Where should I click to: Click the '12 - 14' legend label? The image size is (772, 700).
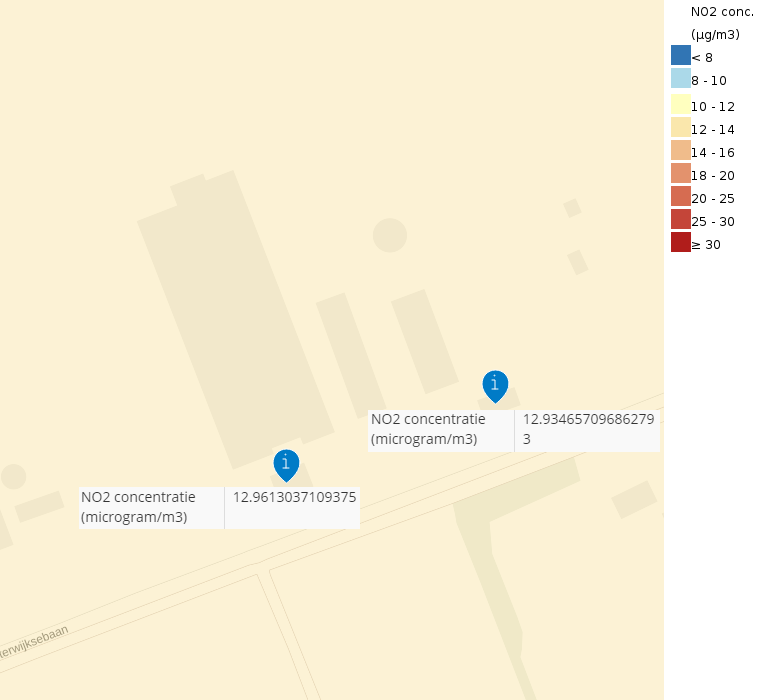[x=713, y=129]
